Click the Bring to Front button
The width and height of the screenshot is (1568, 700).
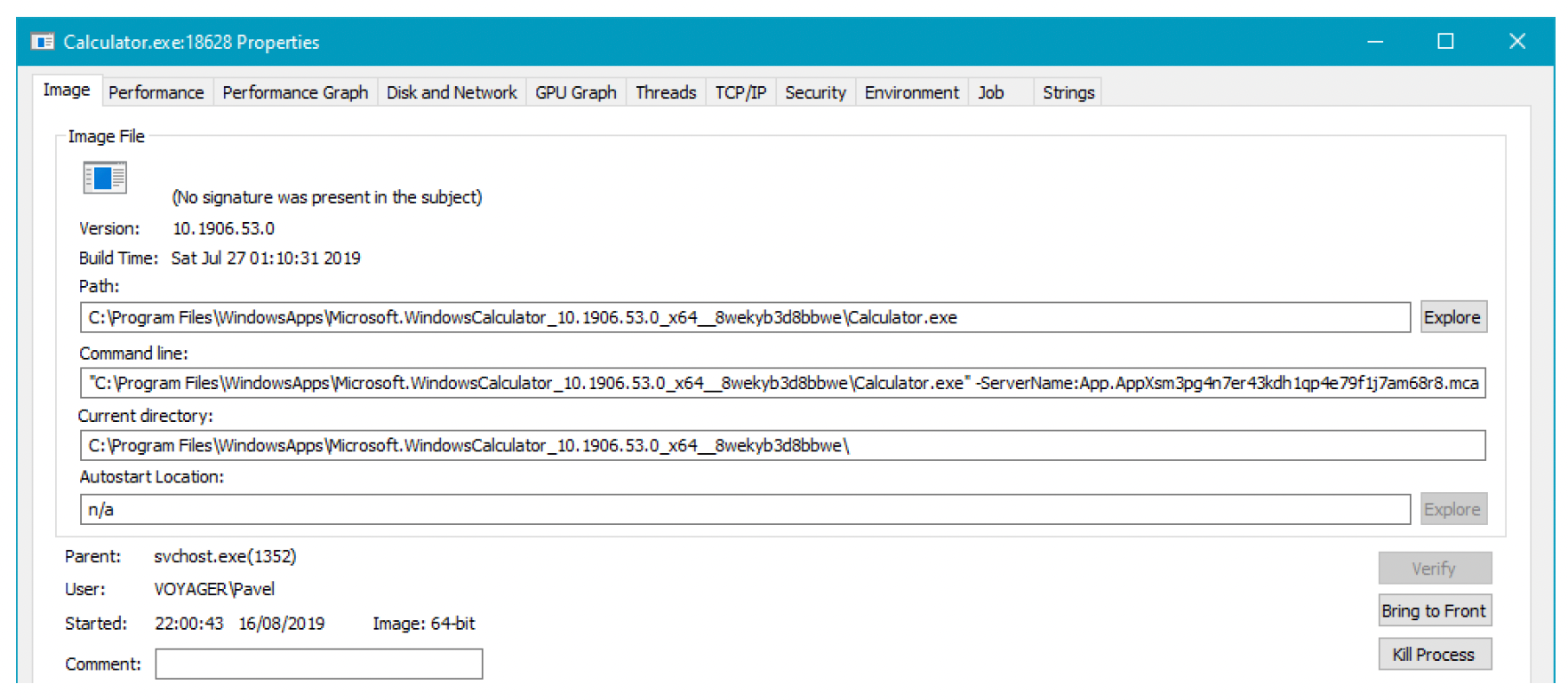[1435, 611]
